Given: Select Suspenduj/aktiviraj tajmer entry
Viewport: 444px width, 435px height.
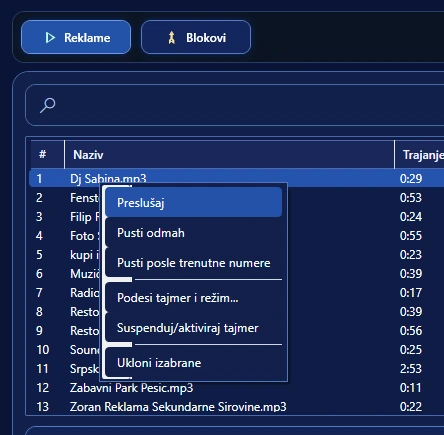Looking at the screenshot, I should [194, 328].
